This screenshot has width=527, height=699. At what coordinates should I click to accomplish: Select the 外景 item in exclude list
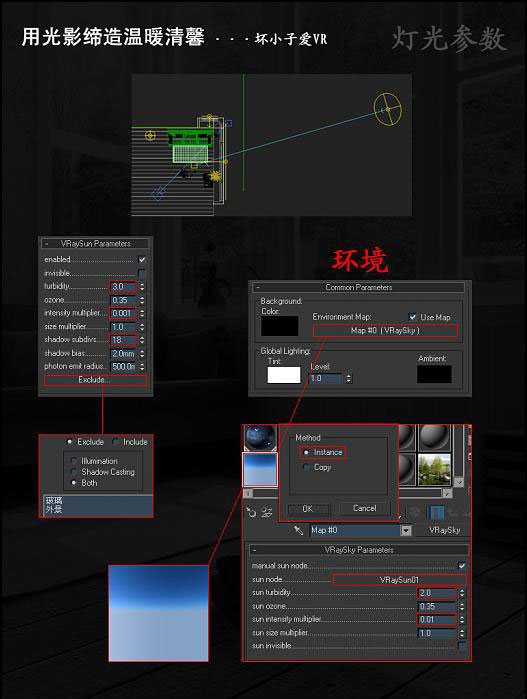pos(54,509)
